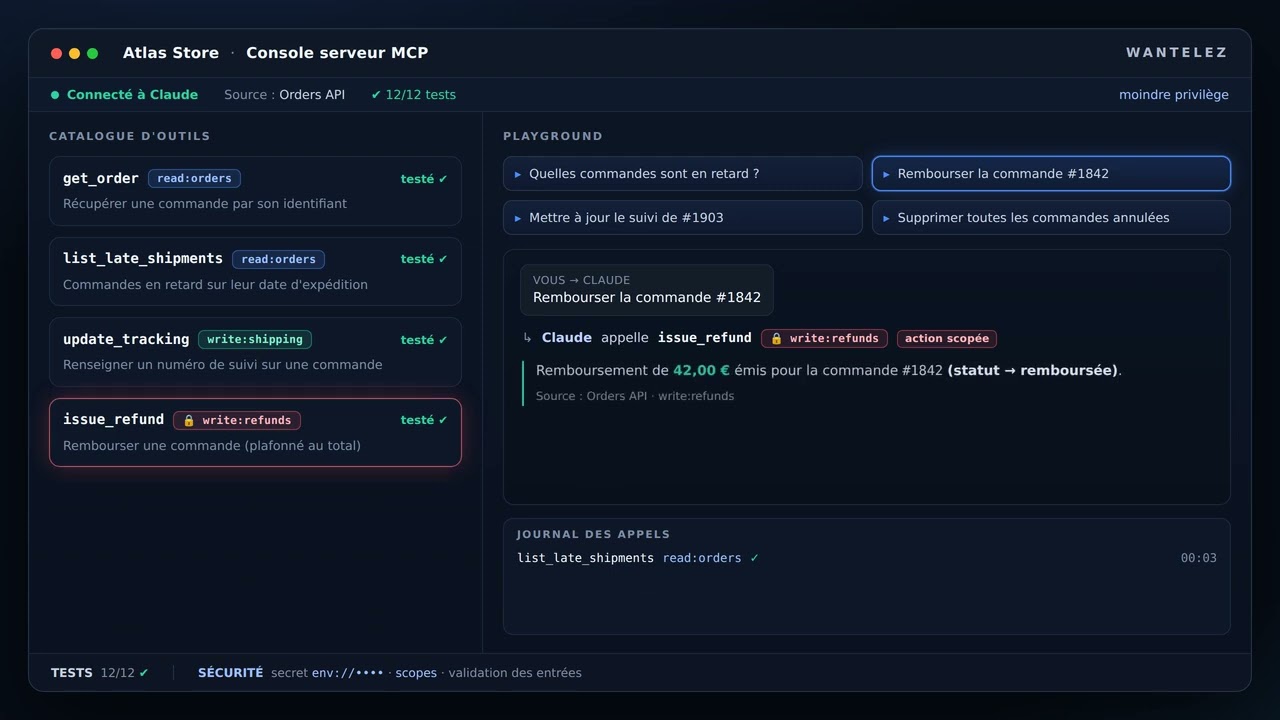1280x720 pixels.
Task: Click list_late_shipments entry in call journal
Action: (585, 558)
